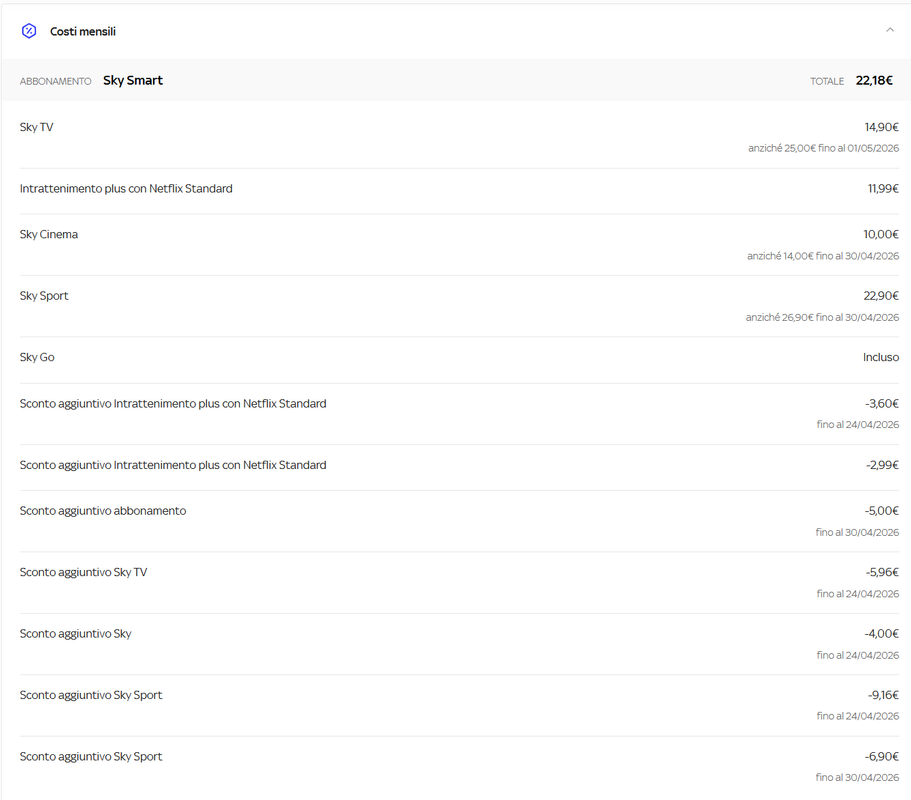This screenshot has height=800, width=911.
Task: Click the discount percent icon beside Costi mensili
Action: (x=28, y=31)
